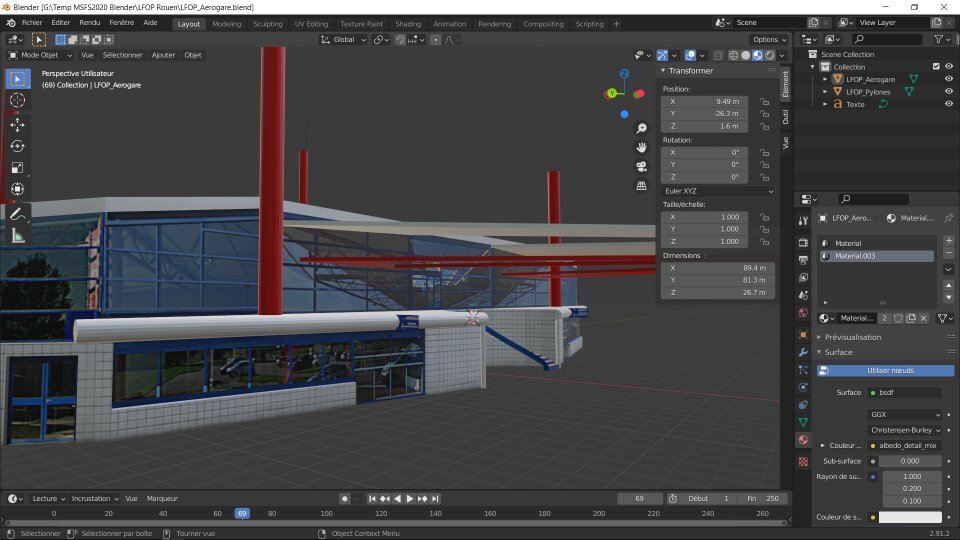Open the Euler XYZ rotation mode dropdown

click(718, 191)
